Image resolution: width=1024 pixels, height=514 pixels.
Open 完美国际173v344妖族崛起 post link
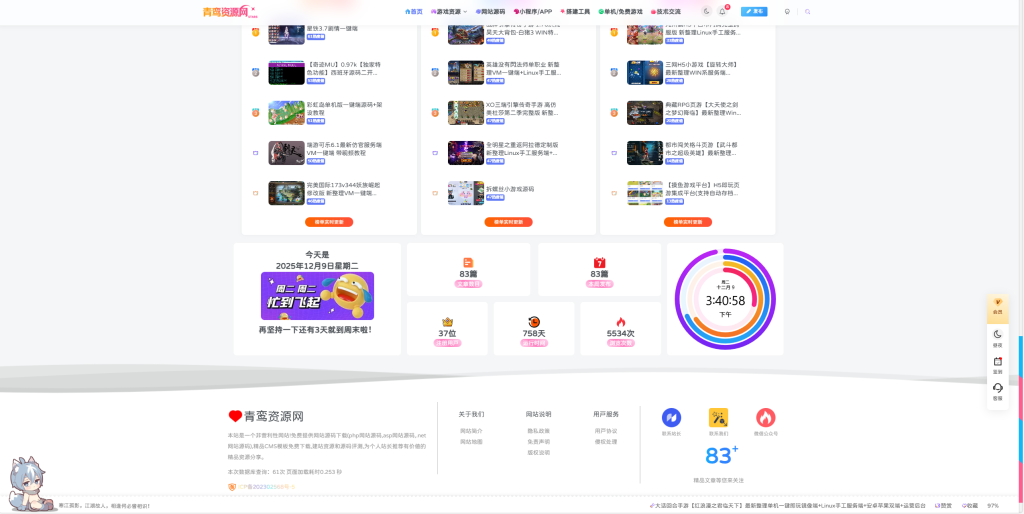pyautogui.click(x=344, y=189)
